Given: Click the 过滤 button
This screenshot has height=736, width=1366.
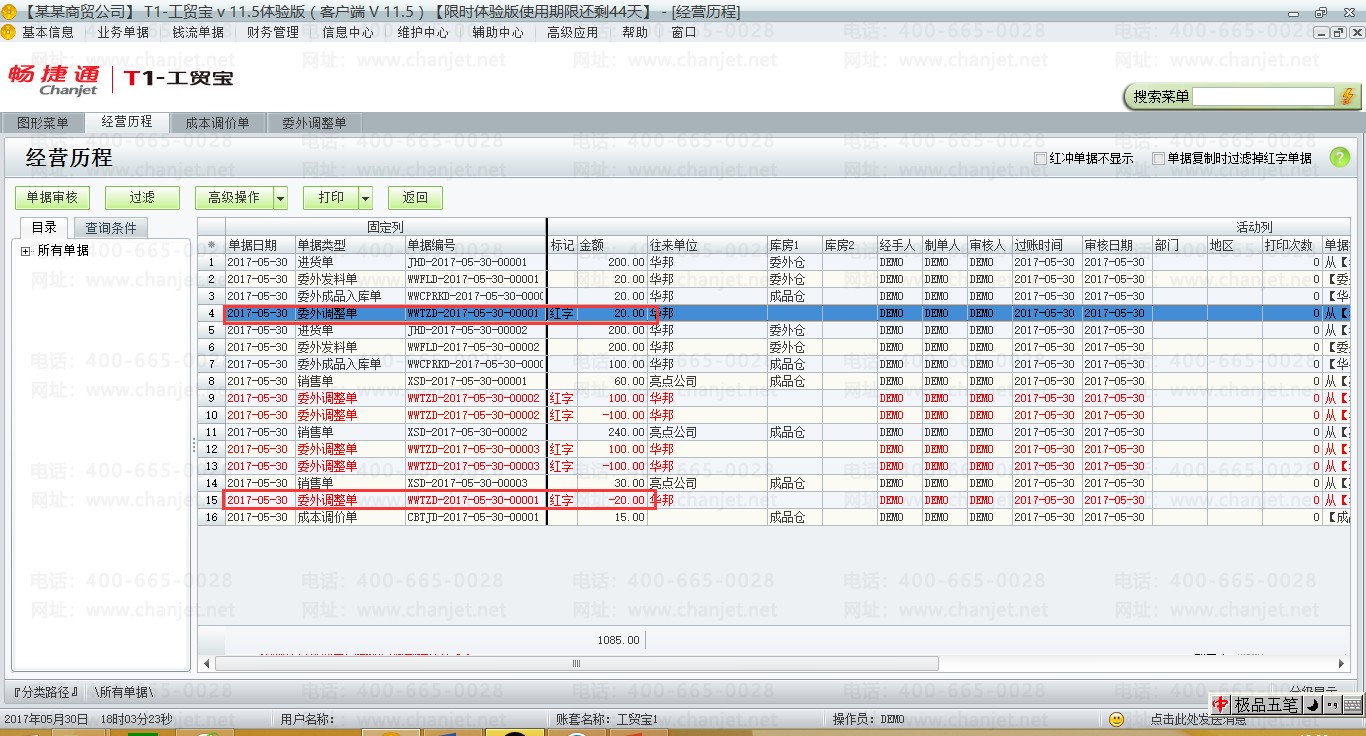Looking at the screenshot, I should (142, 198).
